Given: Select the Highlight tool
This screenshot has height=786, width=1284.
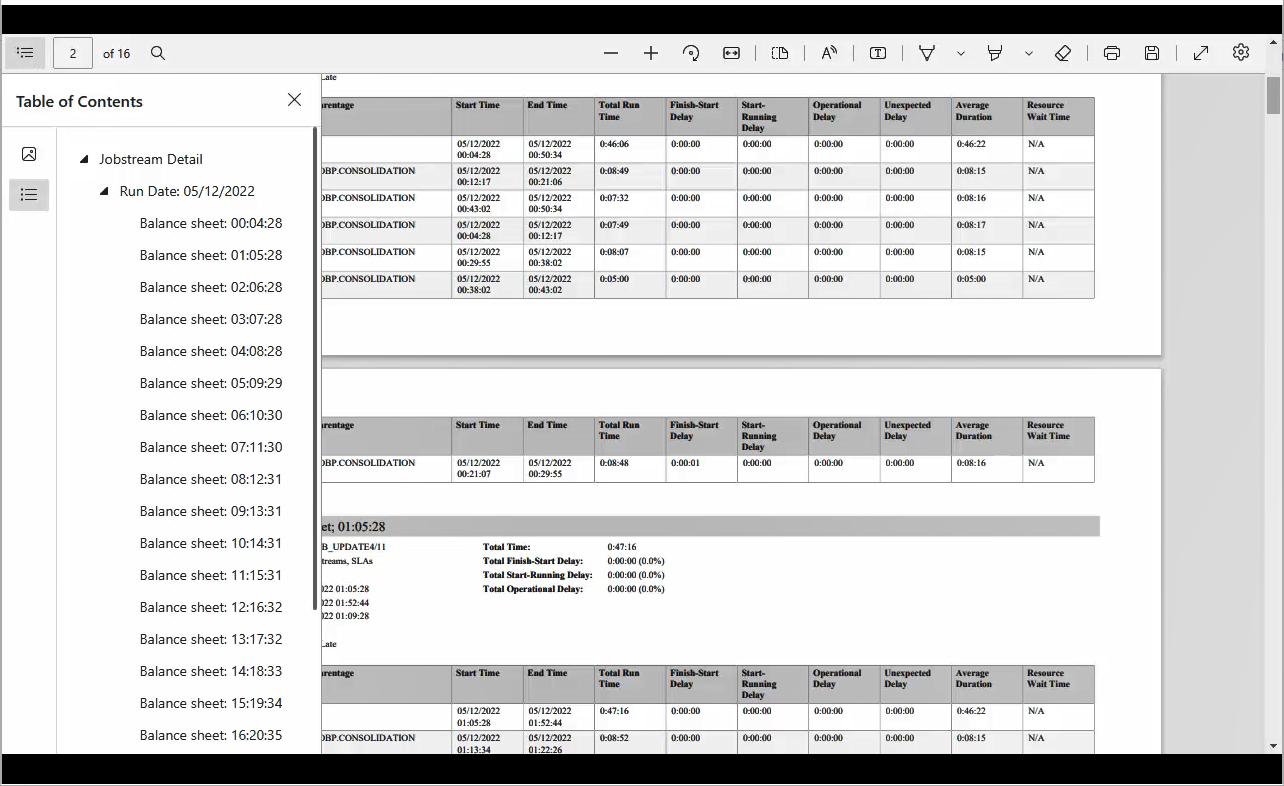Looking at the screenshot, I should pyautogui.click(x=995, y=53).
